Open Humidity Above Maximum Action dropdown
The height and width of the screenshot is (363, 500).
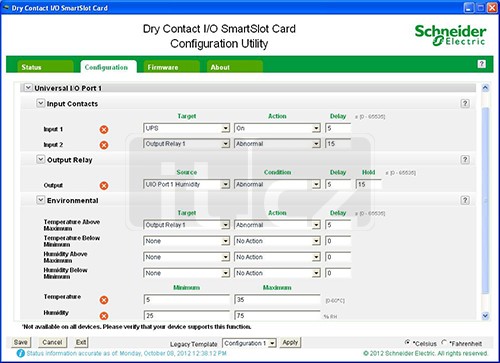(277, 257)
